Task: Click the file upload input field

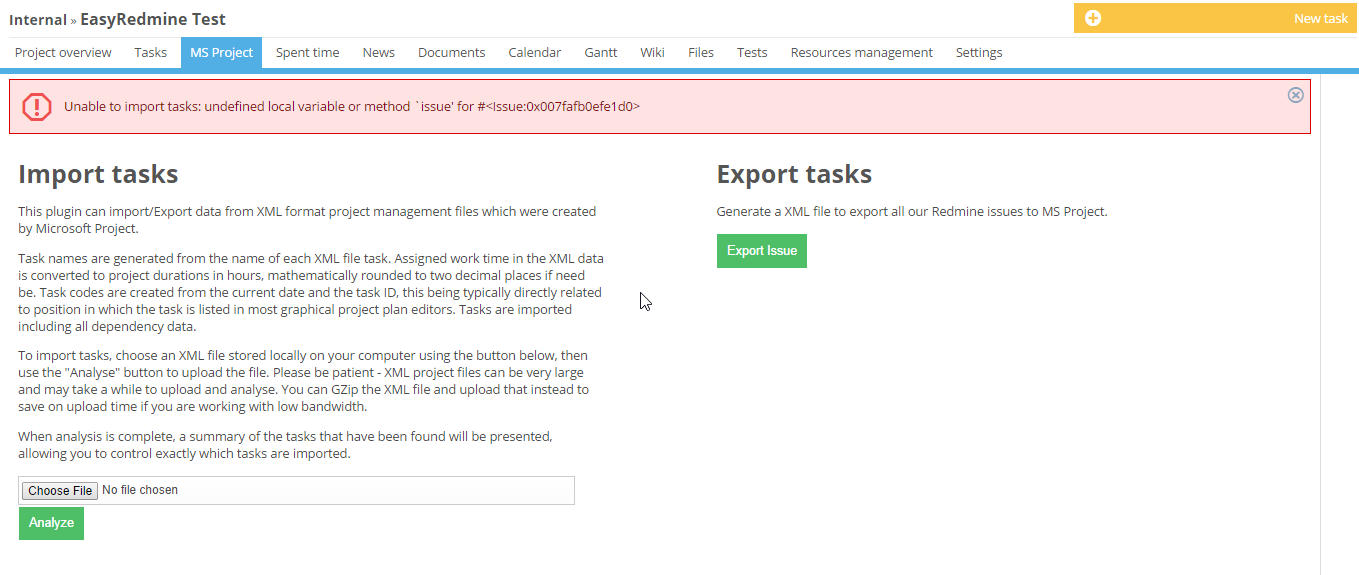Action: pos(296,490)
